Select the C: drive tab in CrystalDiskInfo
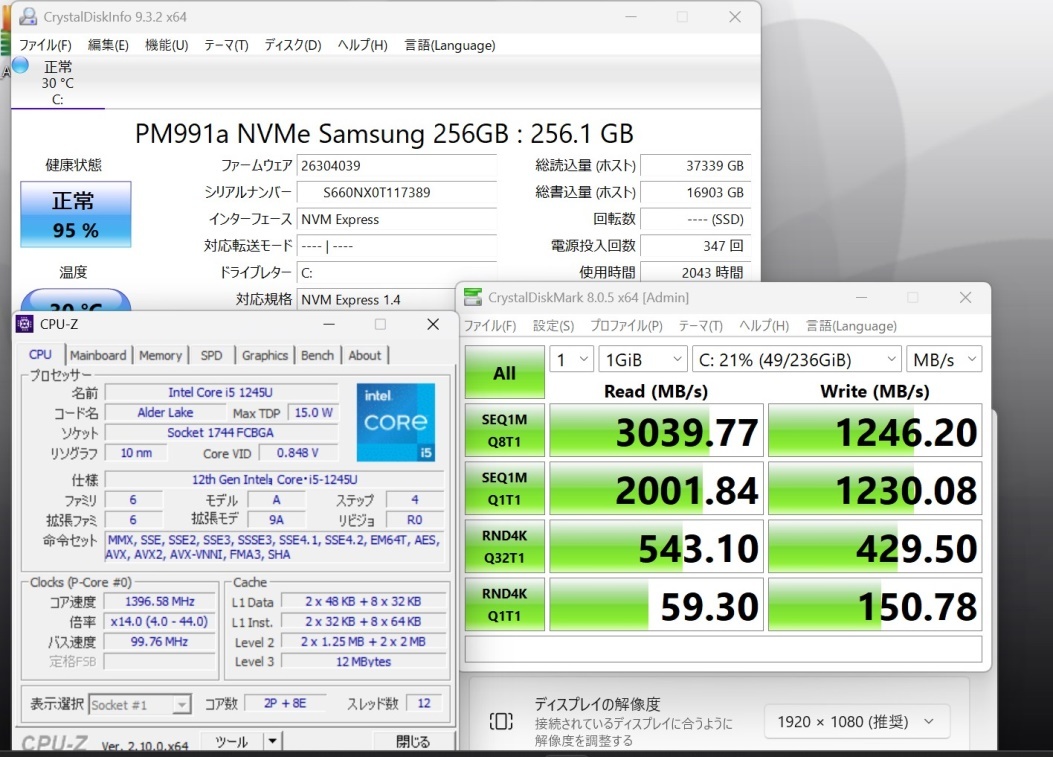 (x=58, y=83)
